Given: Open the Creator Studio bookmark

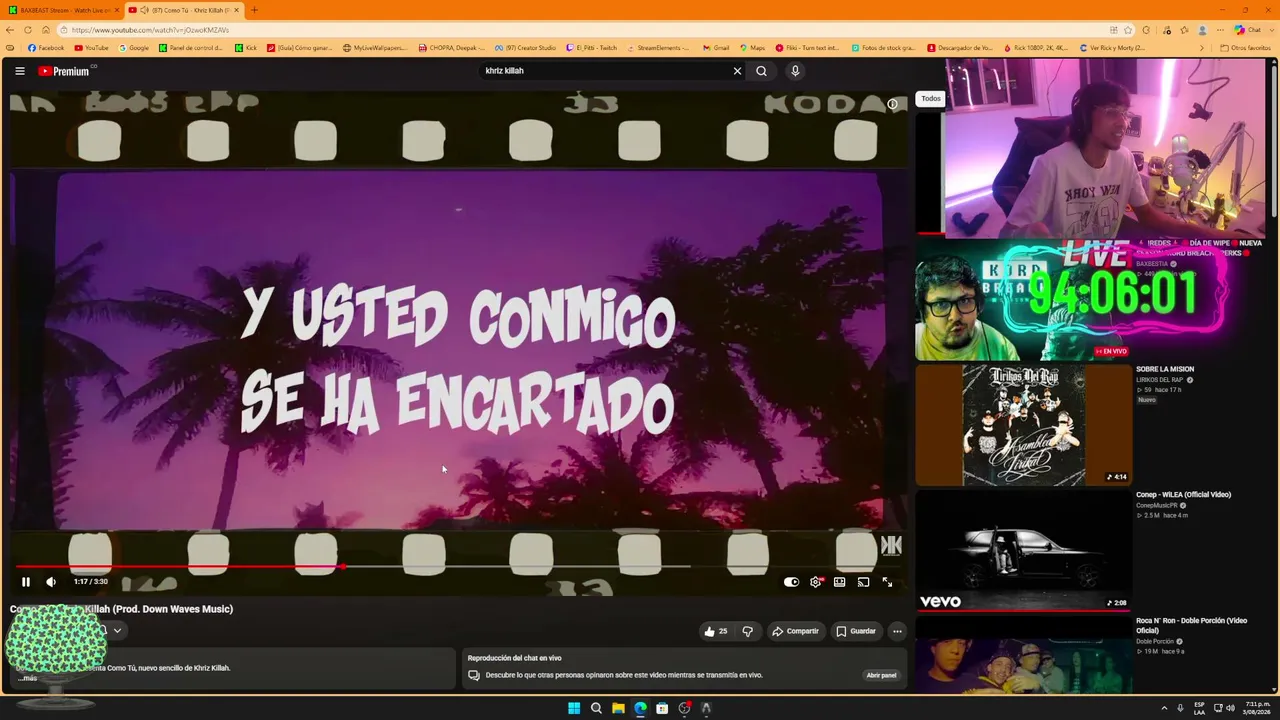Looking at the screenshot, I should [x=525, y=48].
